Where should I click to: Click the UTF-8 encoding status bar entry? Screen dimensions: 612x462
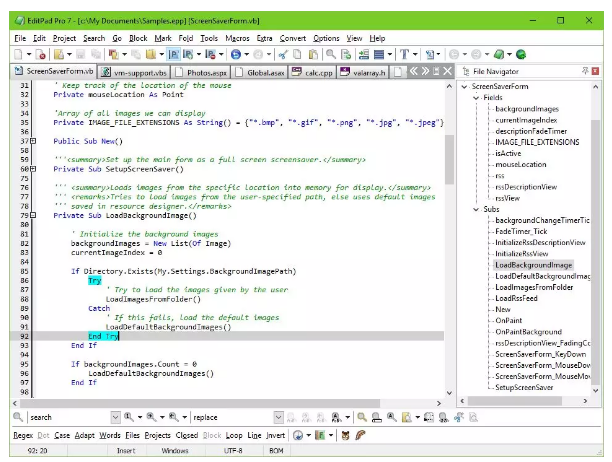(233, 451)
